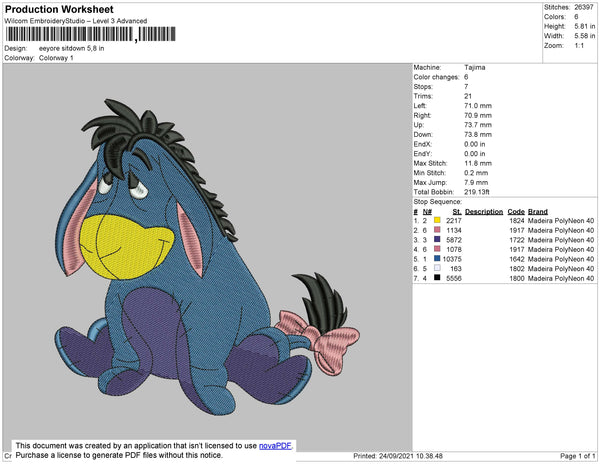600x464 pixels.
Task: Select stitch count 5556 in stop sequence
Action: point(454,278)
